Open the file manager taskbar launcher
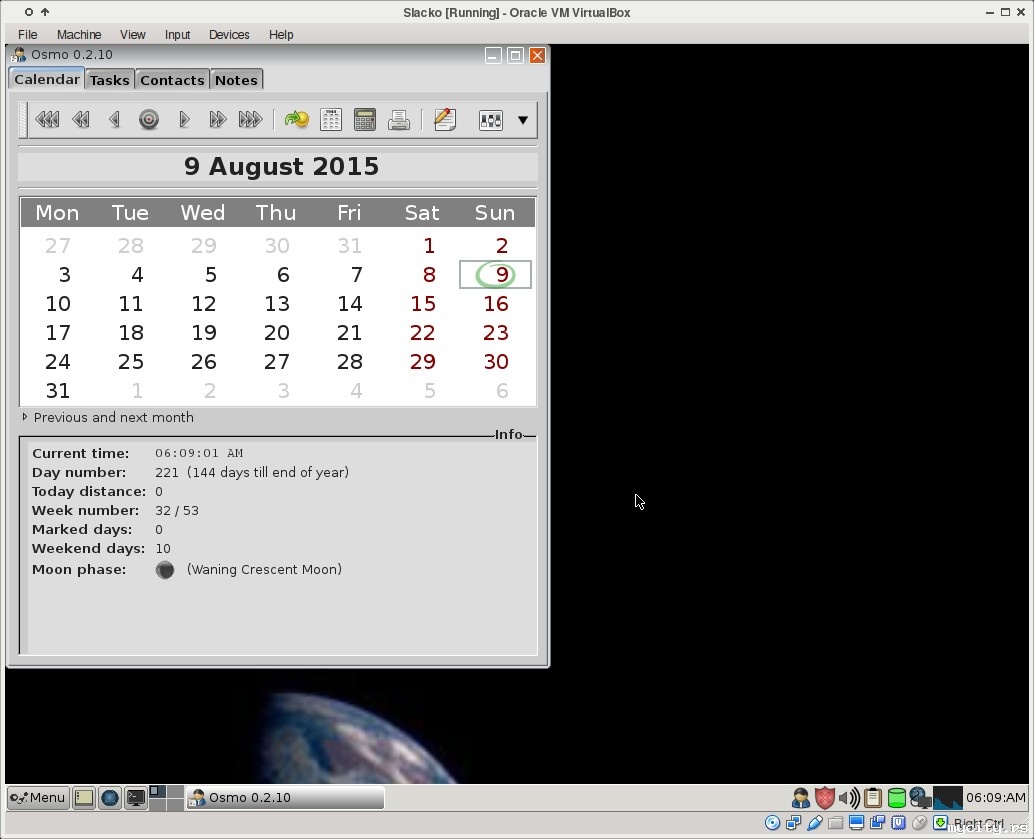This screenshot has width=1034, height=839. 84,798
